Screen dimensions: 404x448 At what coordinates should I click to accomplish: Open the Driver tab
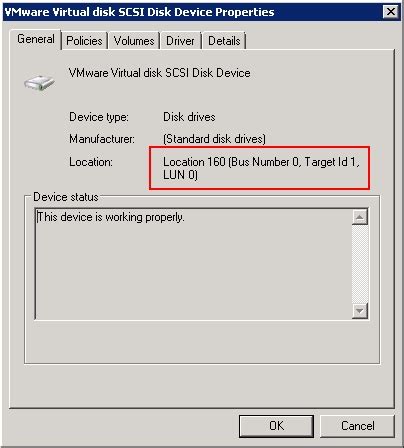(180, 41)
